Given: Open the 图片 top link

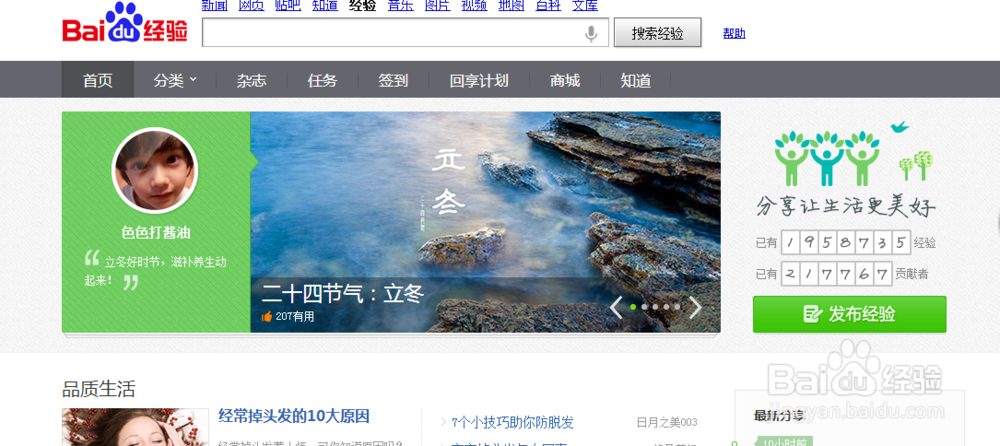Looking at the screenshot, I should pos(437,6).
